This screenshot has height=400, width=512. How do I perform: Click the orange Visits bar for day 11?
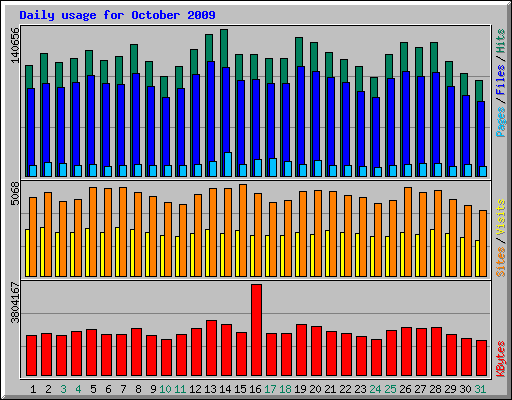pos(183,240)
